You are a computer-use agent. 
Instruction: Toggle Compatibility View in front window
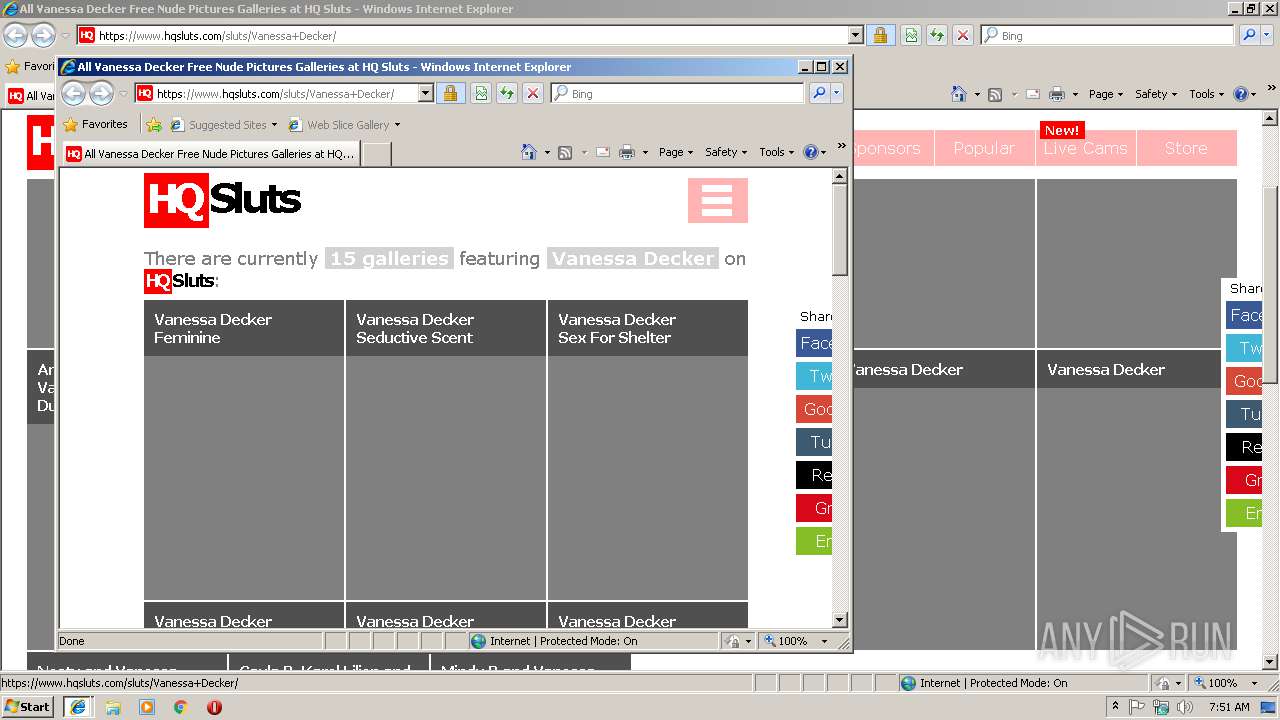pyautogui.click(x=481, y=94)
